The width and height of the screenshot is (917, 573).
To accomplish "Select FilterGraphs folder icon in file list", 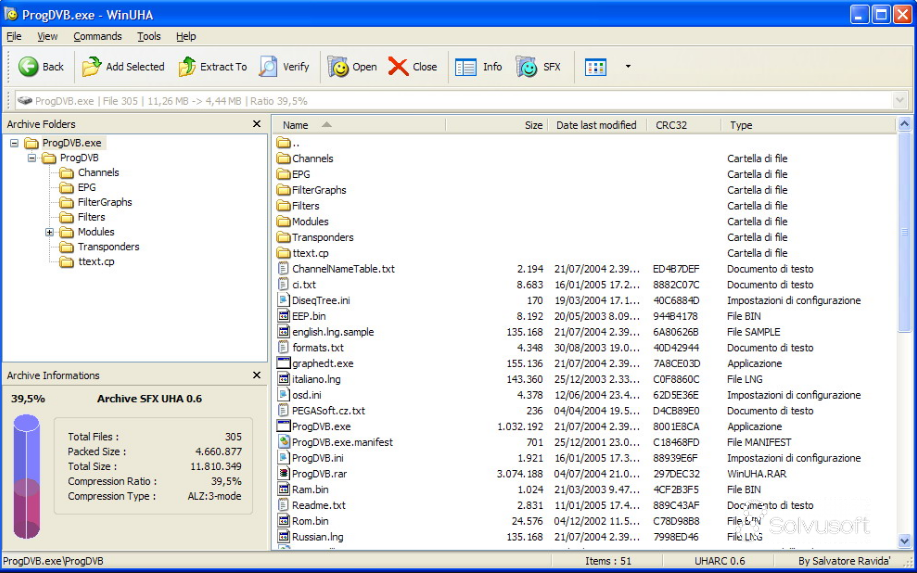I will (284, 190).
